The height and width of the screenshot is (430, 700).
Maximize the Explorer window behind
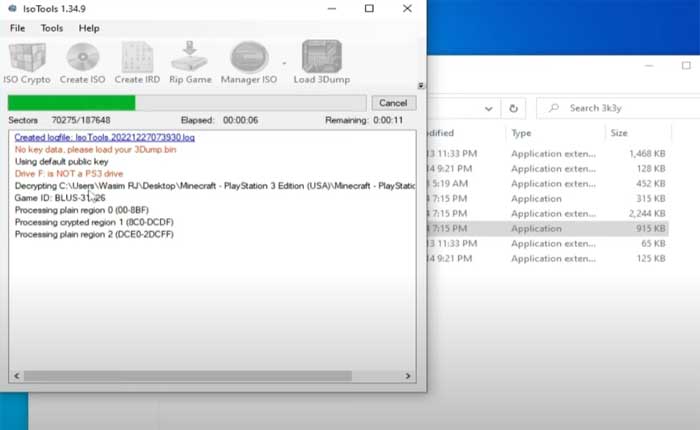point(686,66)
